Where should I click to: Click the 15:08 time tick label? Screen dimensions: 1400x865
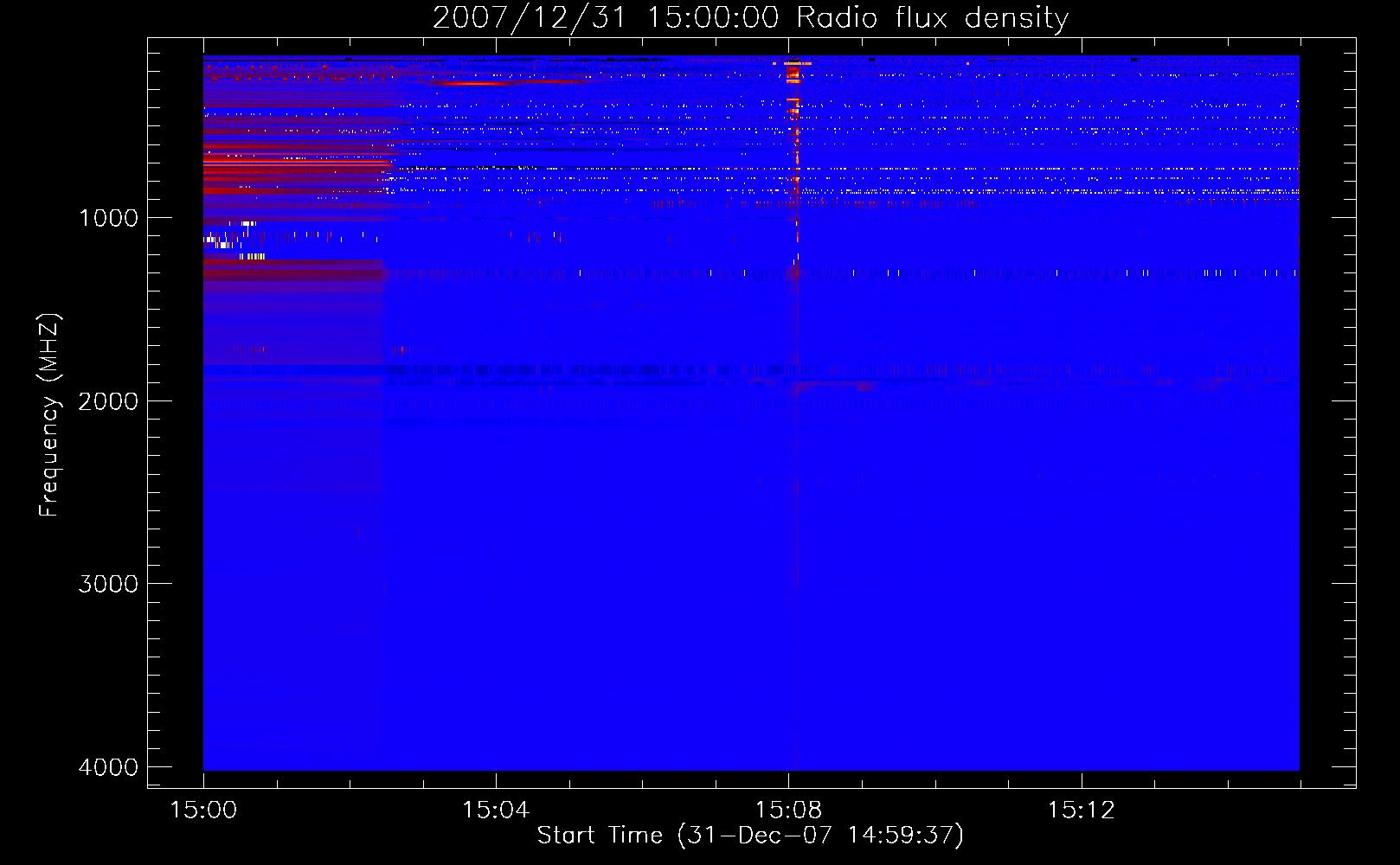[788, 811]
